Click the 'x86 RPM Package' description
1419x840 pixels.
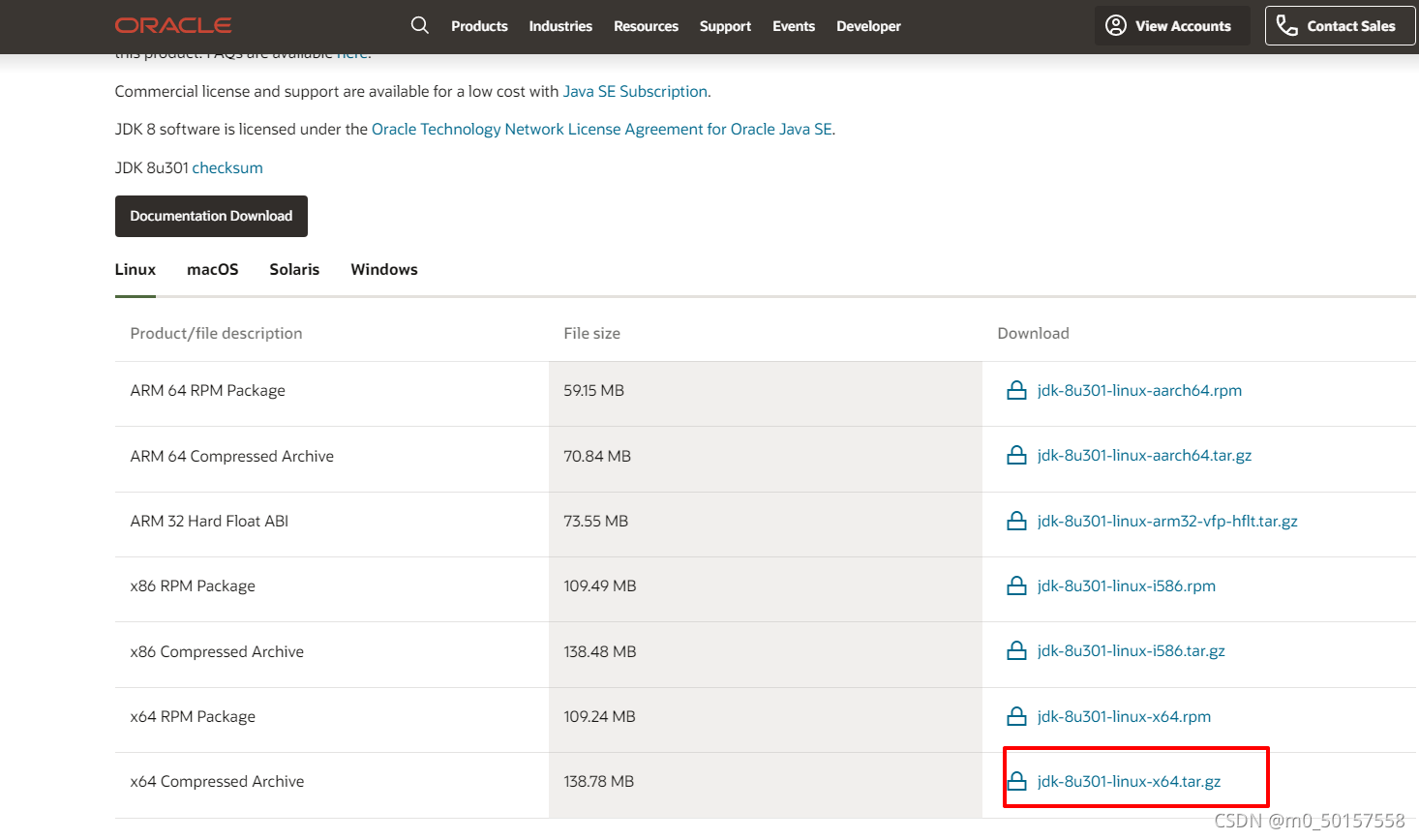click(193, 585)
